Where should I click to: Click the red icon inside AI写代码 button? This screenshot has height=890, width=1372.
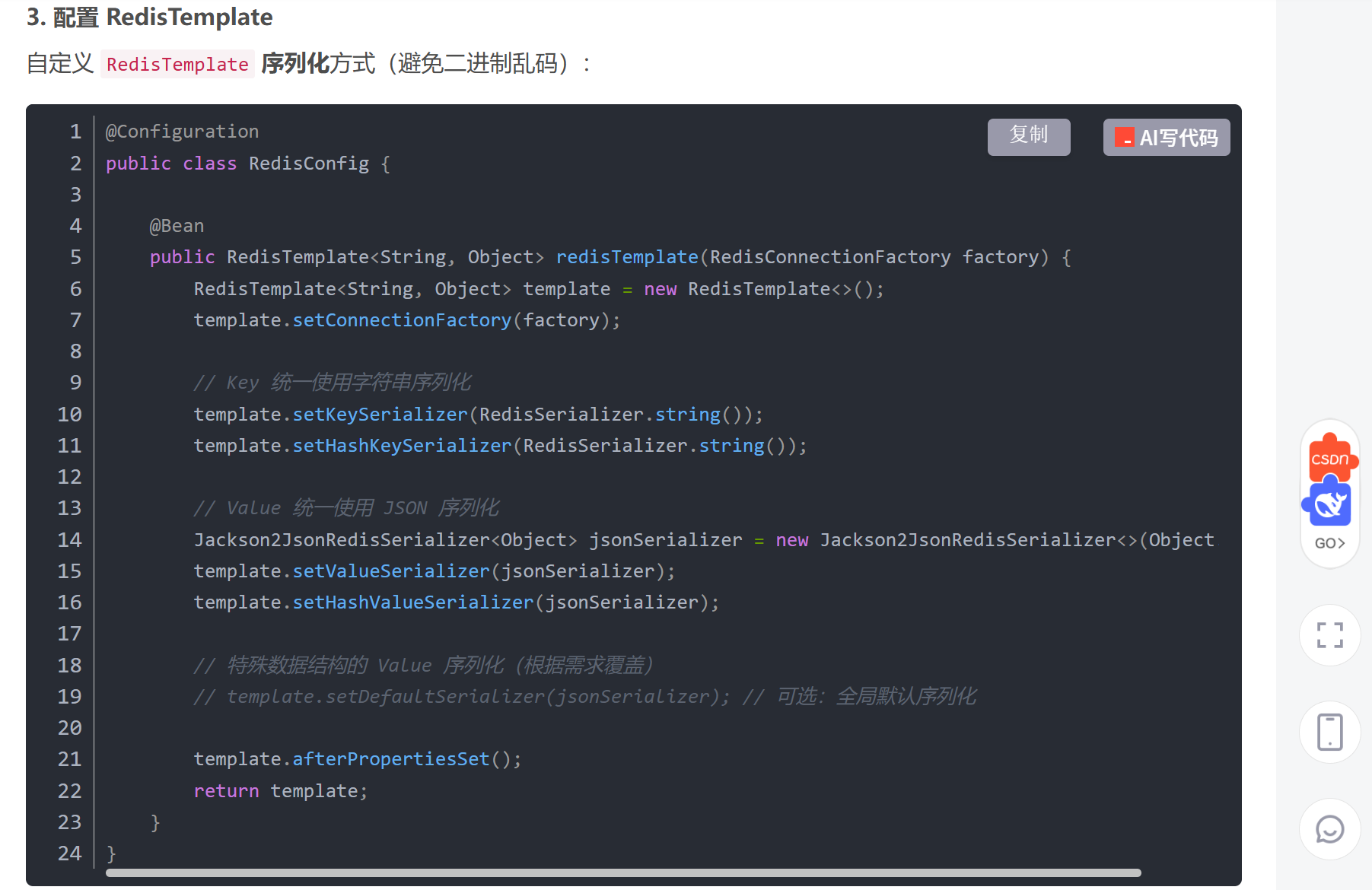click(1124, 138)
